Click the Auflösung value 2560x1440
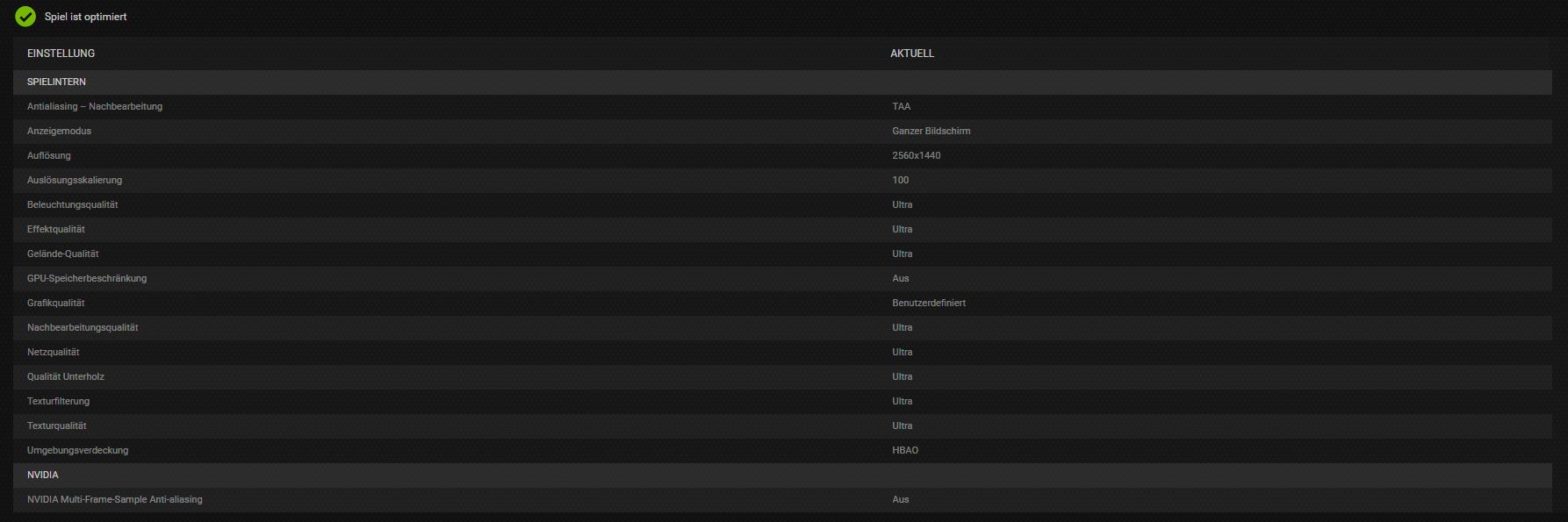 pyautogui.click(x=917, y=155)
